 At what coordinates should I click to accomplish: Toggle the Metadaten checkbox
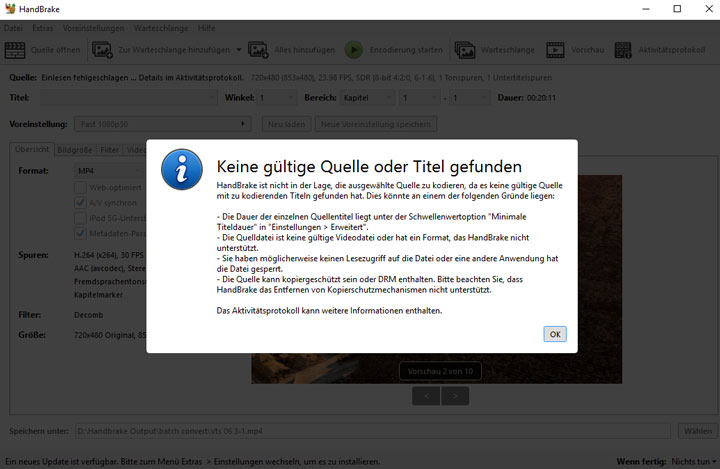[x=80, y=233]
